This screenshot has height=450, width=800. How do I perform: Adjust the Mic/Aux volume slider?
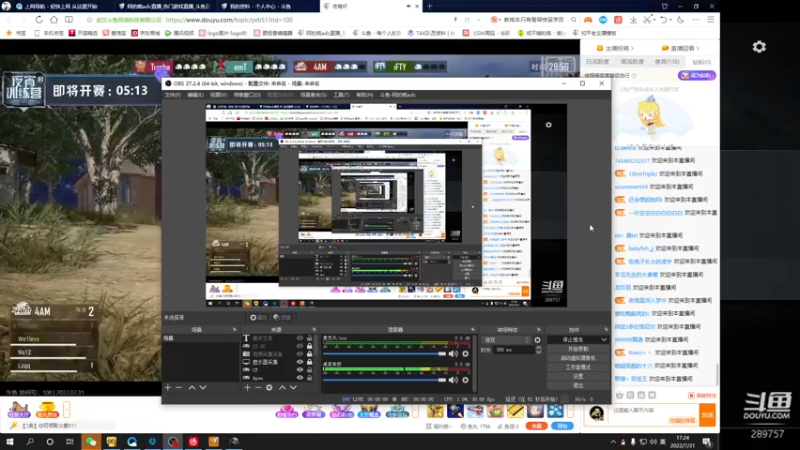pos(384,354)
